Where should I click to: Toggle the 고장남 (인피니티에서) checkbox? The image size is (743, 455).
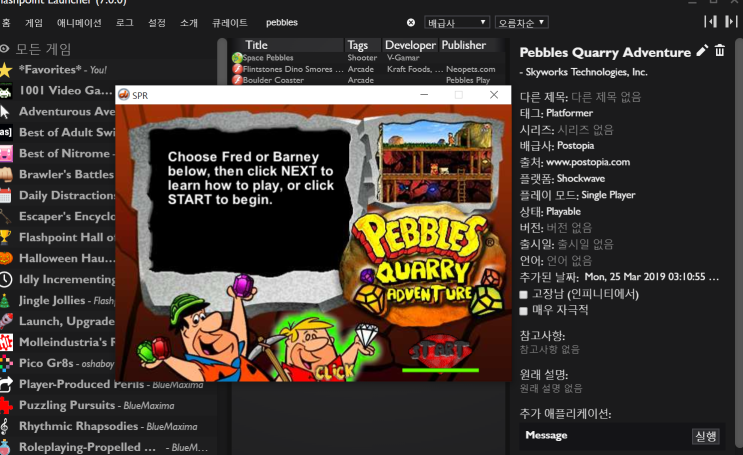point(523,295)
